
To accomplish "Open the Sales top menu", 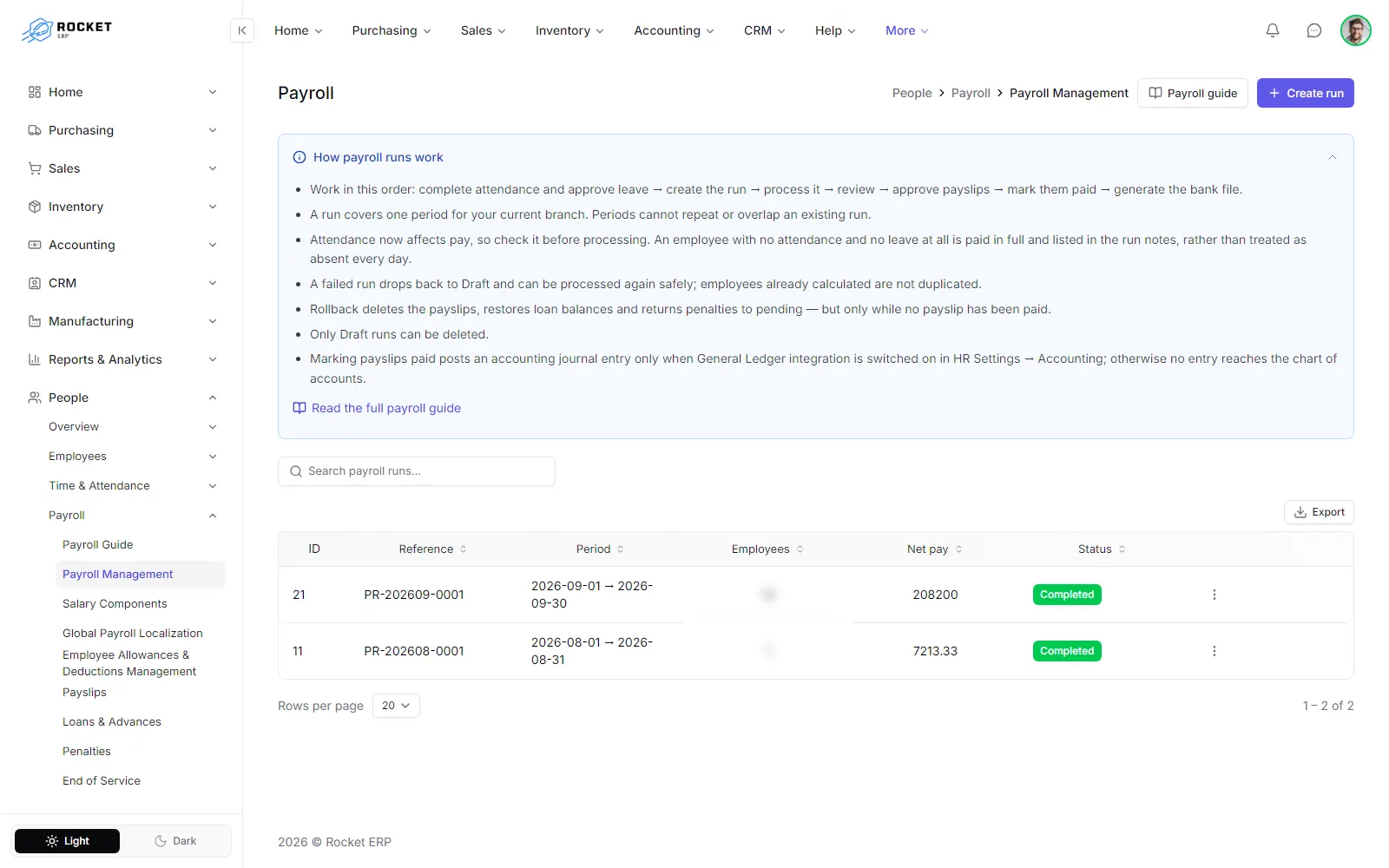I will (483, 30).
